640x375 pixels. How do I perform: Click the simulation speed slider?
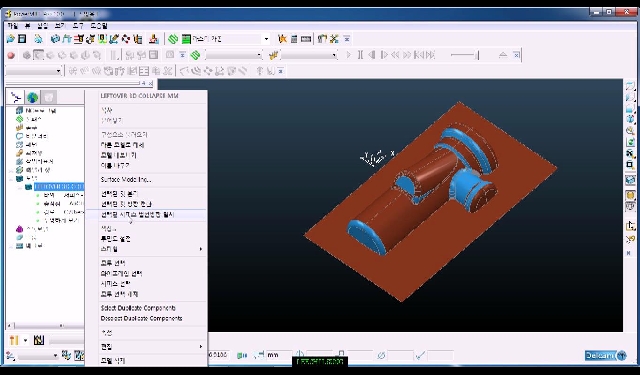point(464,55)
